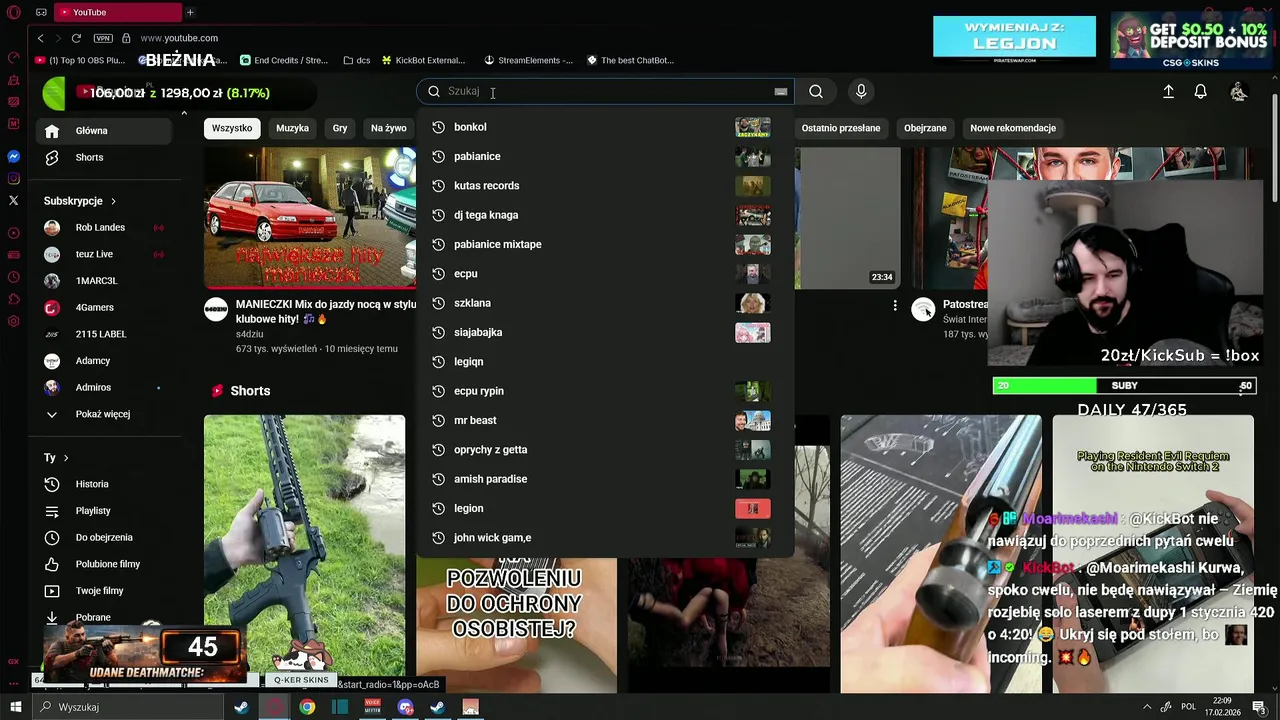This screenshot has height=720, width=1280.
Task: Choose the 'kutas records' suggestion
Action: 604,185
